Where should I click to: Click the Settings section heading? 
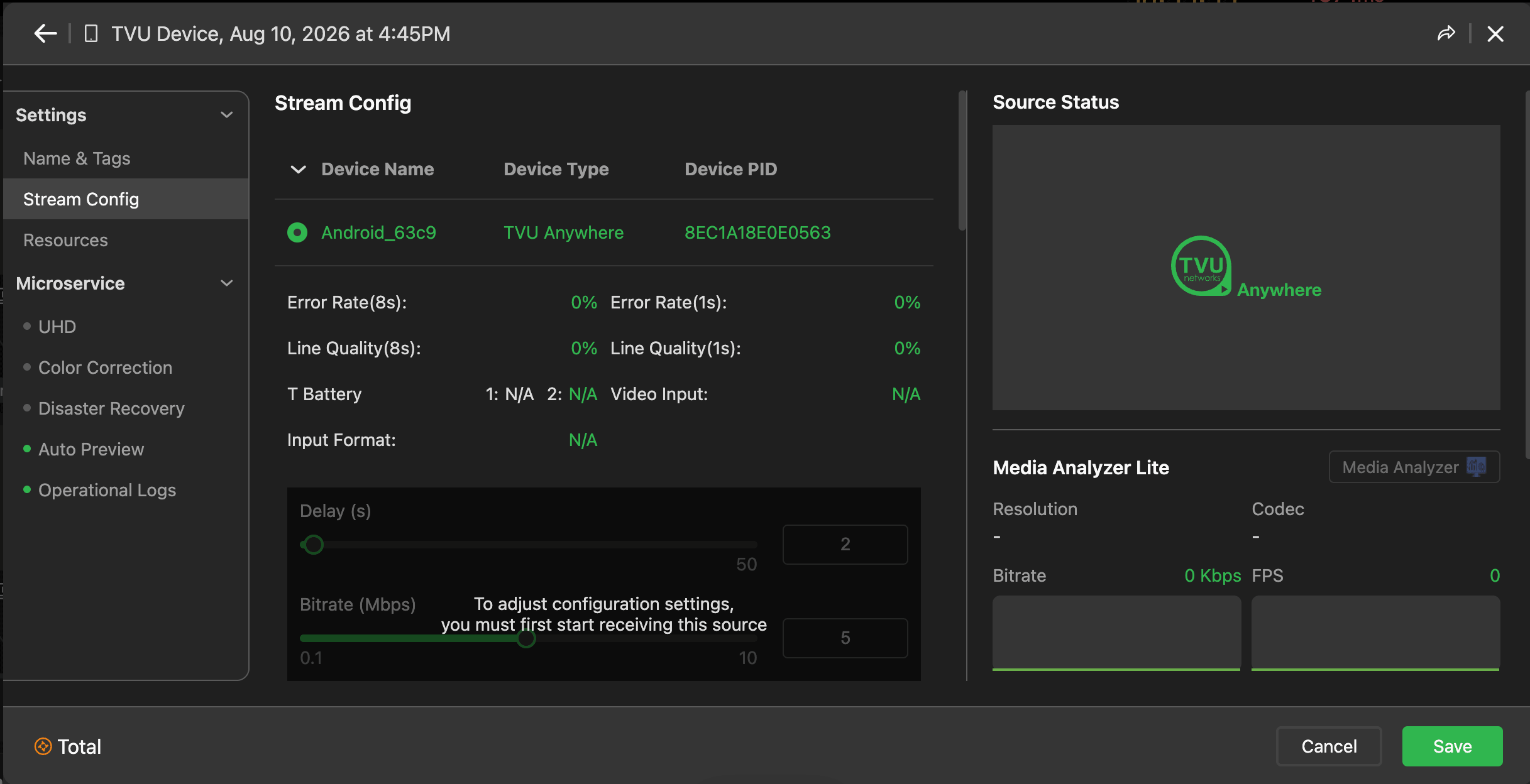51,115
